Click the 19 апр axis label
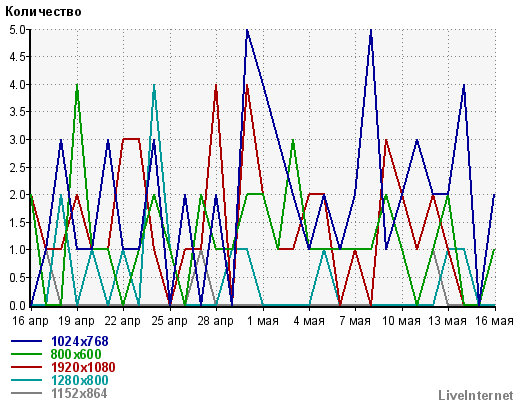Image resolution: width=520 pixels, height=405 pixels. 76,321
